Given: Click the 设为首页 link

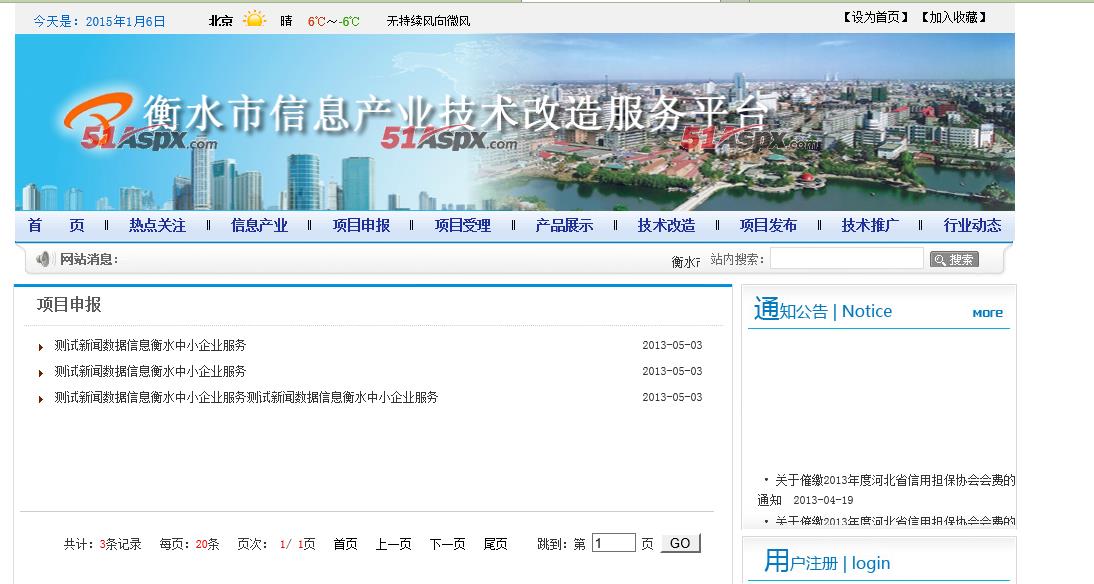Looking at the screenshot, I should [875, 17].
